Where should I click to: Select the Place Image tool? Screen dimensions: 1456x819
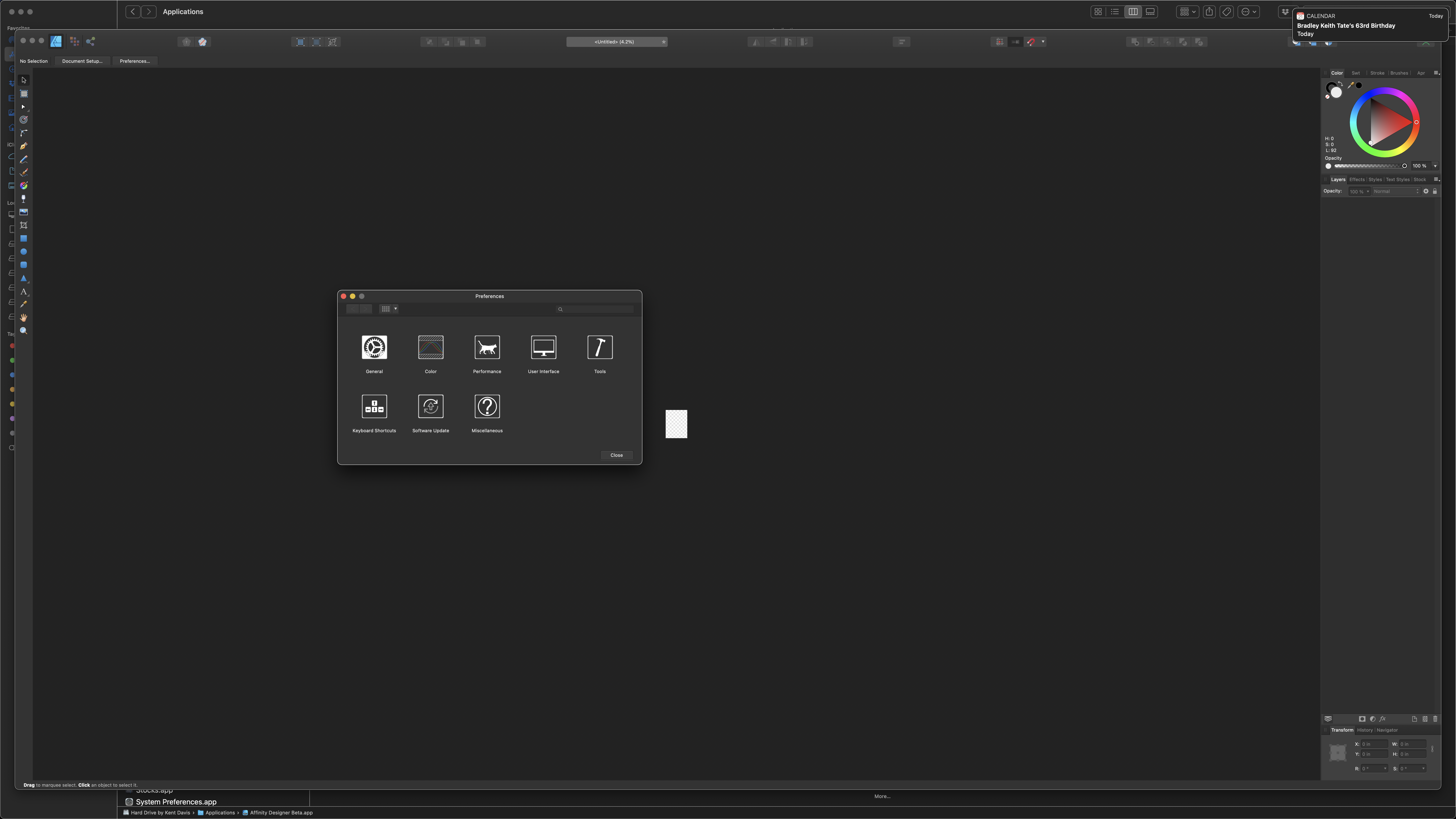click(24, 212)
